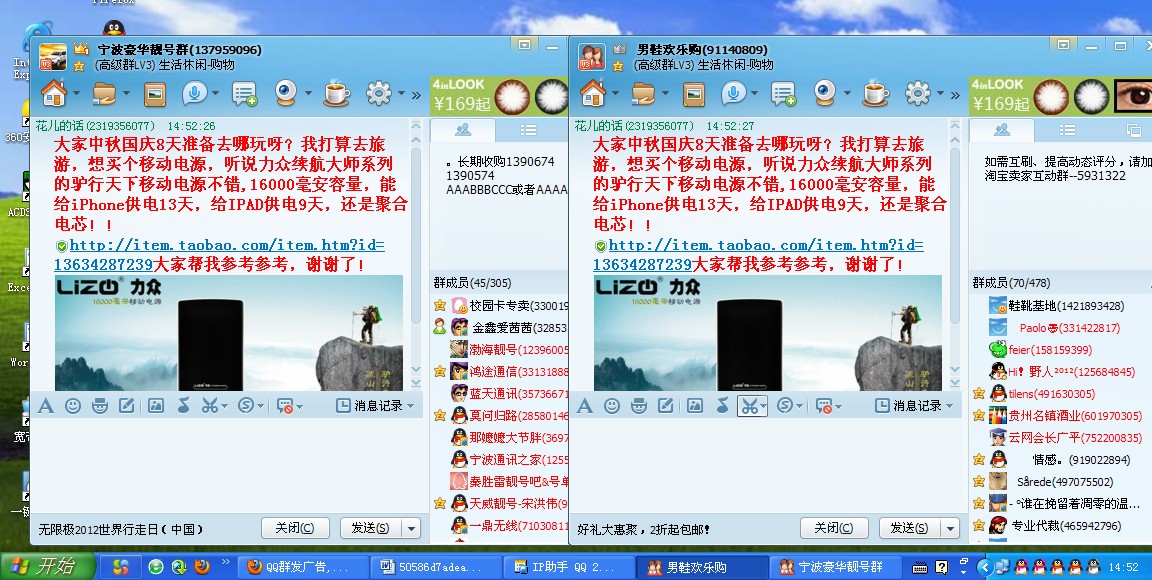Show more toolbar items » in 宁波豪华靓号群 window
1152x580 pixels.
pyautogui.click(x=416, y=96)
